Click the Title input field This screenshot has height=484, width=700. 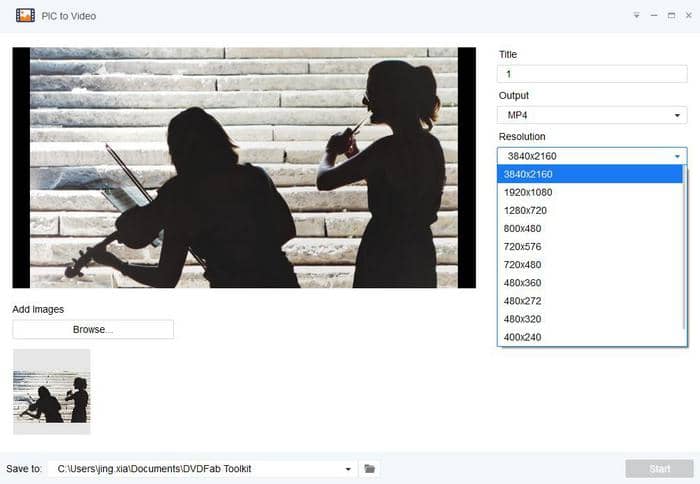pos(592,74)
